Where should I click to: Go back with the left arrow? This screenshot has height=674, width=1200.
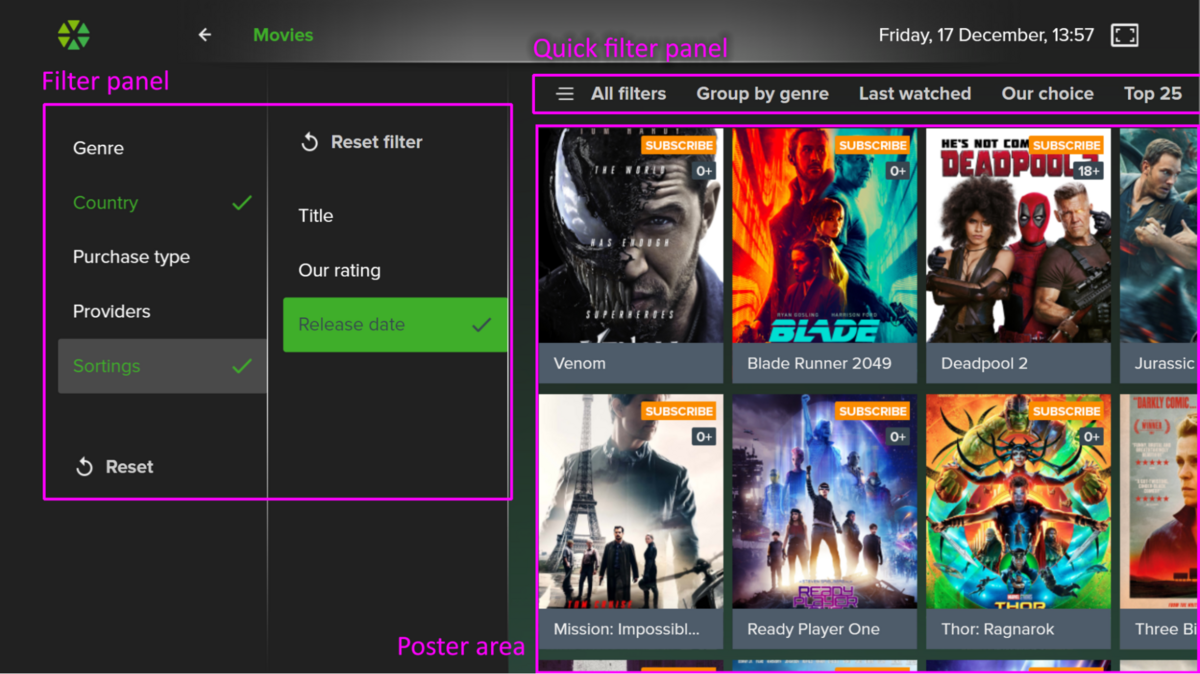(205, 35)
